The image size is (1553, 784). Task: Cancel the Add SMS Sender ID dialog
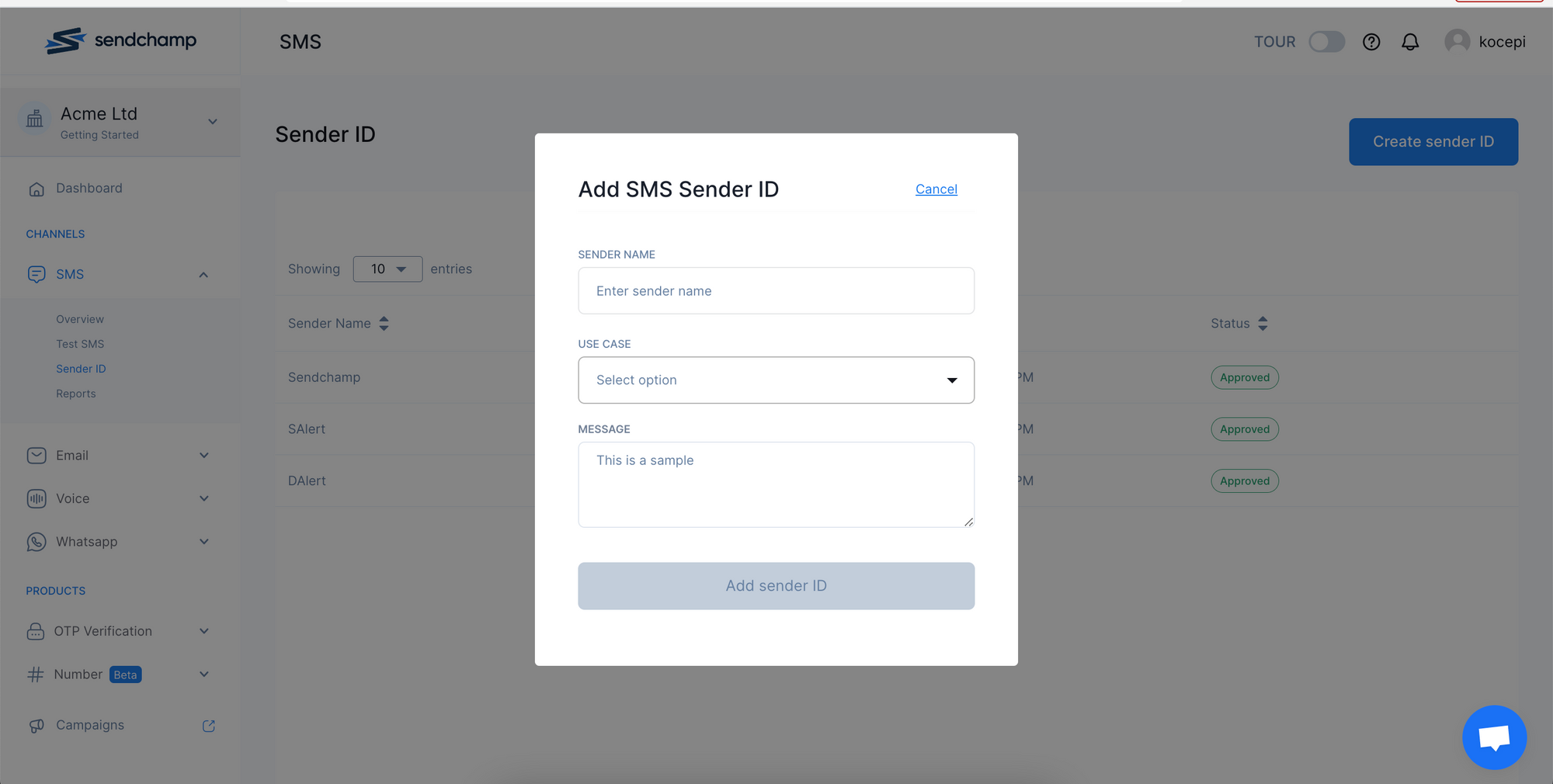coord(935,189)
